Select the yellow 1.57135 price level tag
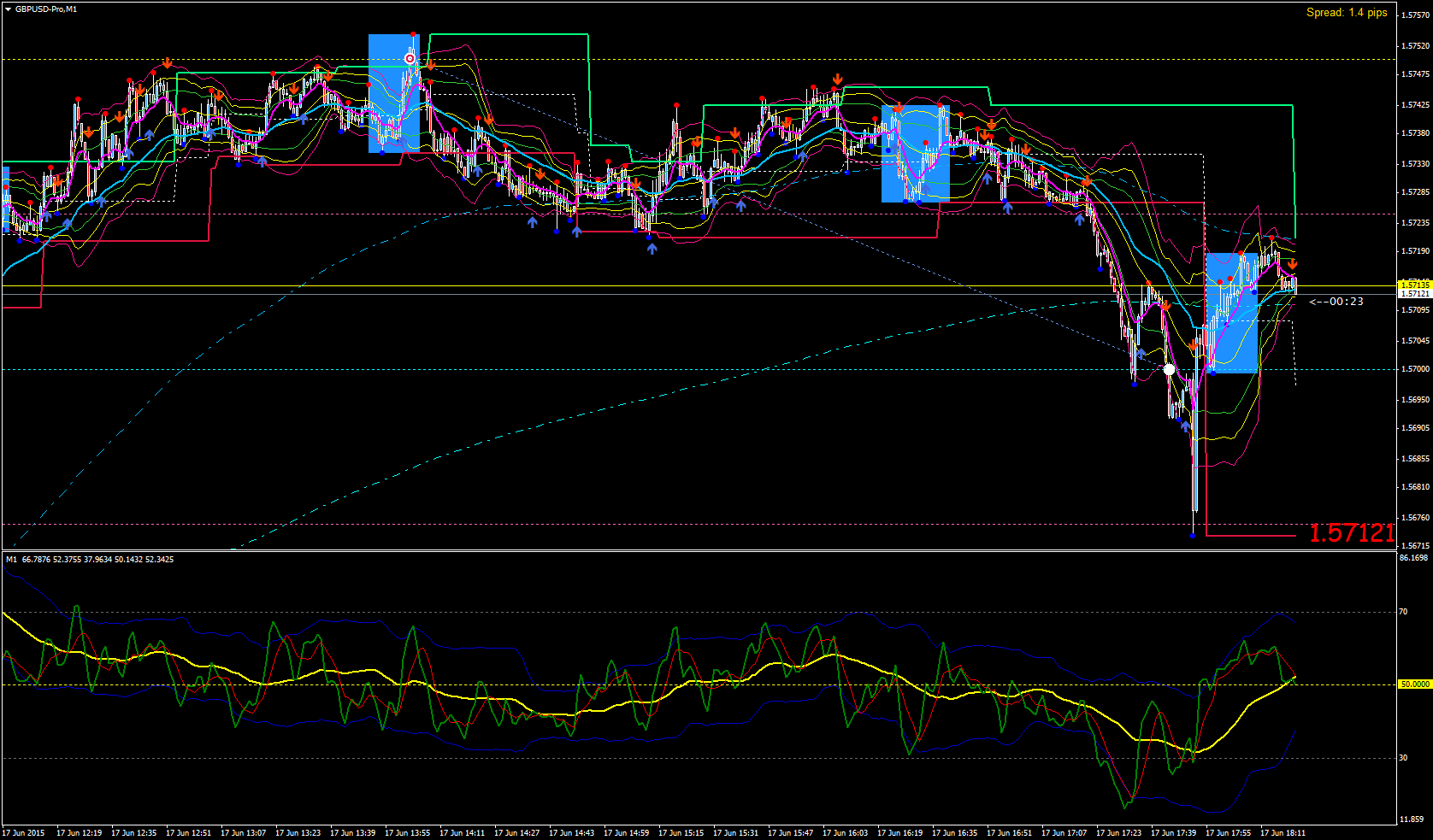The width and height of the screenshot is (1433, 840). tap(1414, 284)
